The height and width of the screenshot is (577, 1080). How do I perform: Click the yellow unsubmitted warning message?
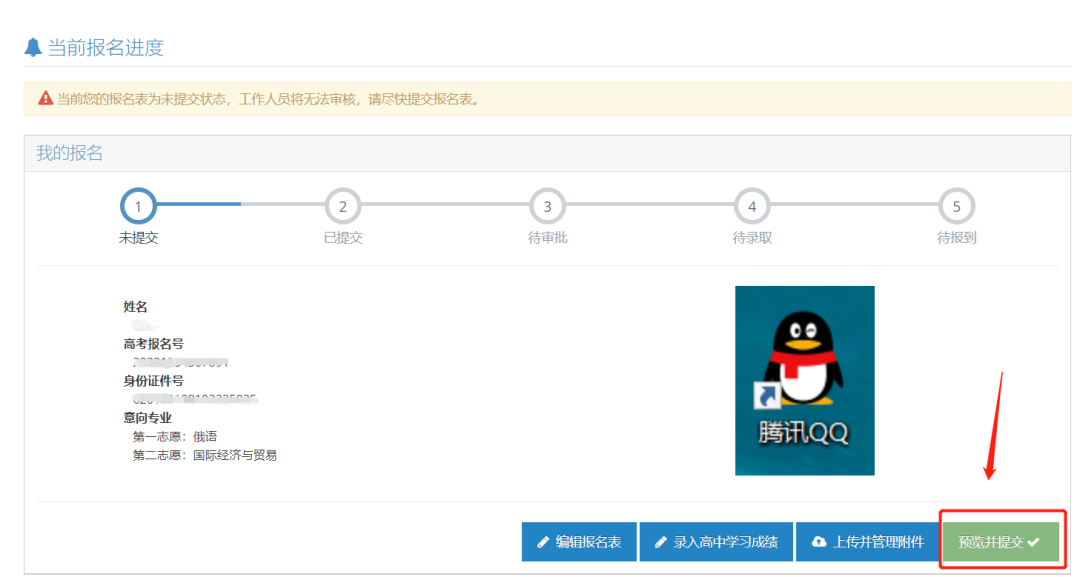[268, 99]
